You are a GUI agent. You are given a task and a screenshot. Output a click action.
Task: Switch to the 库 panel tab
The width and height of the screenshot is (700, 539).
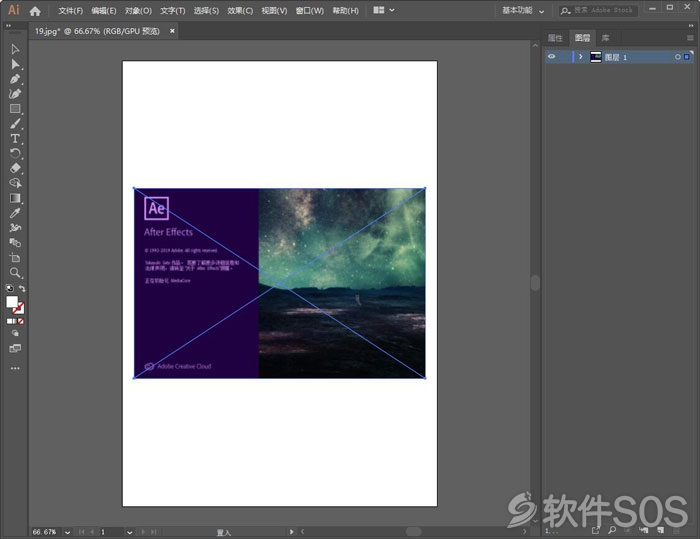pos(605,38)
